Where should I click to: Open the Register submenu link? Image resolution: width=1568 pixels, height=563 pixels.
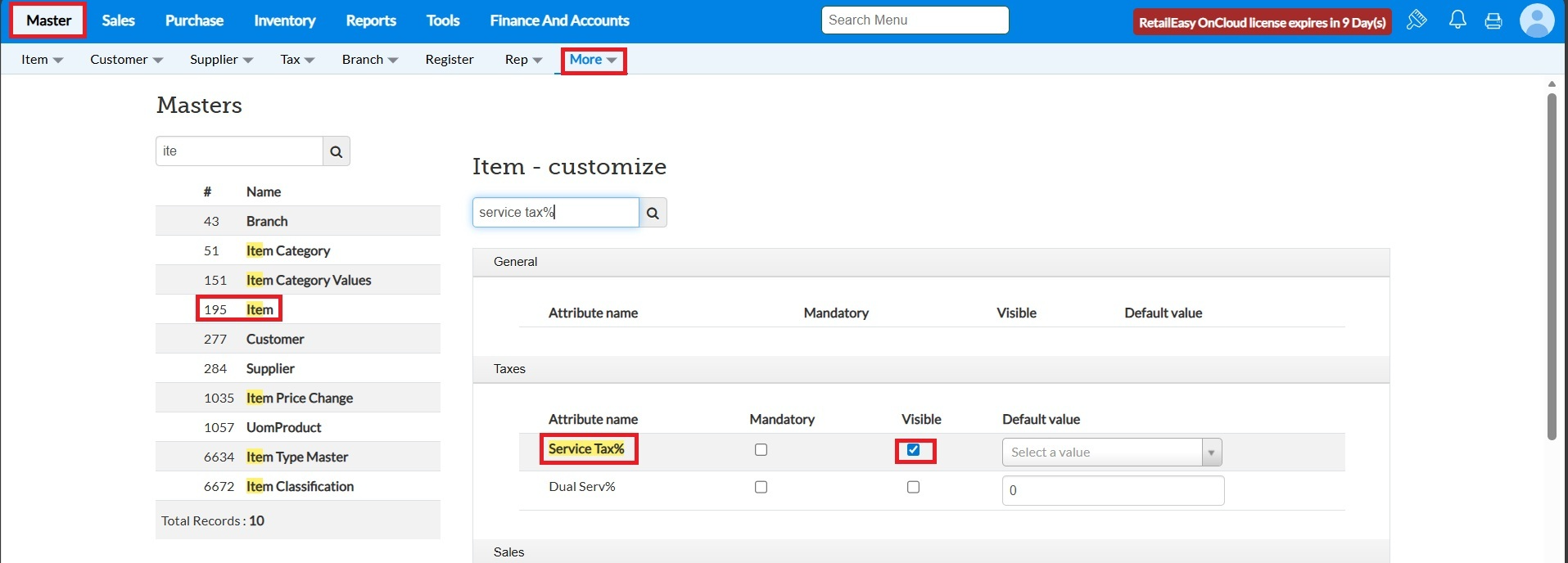pos(450,60)
